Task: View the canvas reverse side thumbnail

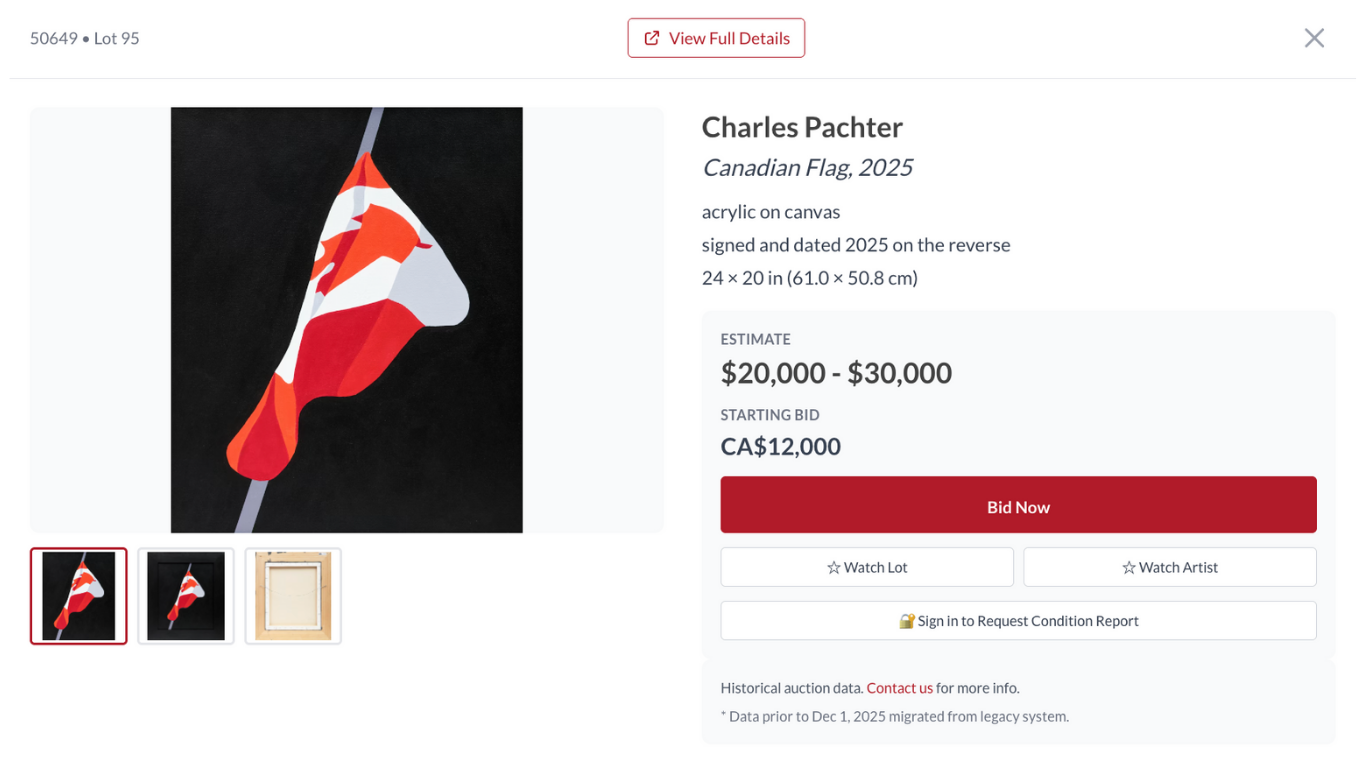Action: pos(293,596)
